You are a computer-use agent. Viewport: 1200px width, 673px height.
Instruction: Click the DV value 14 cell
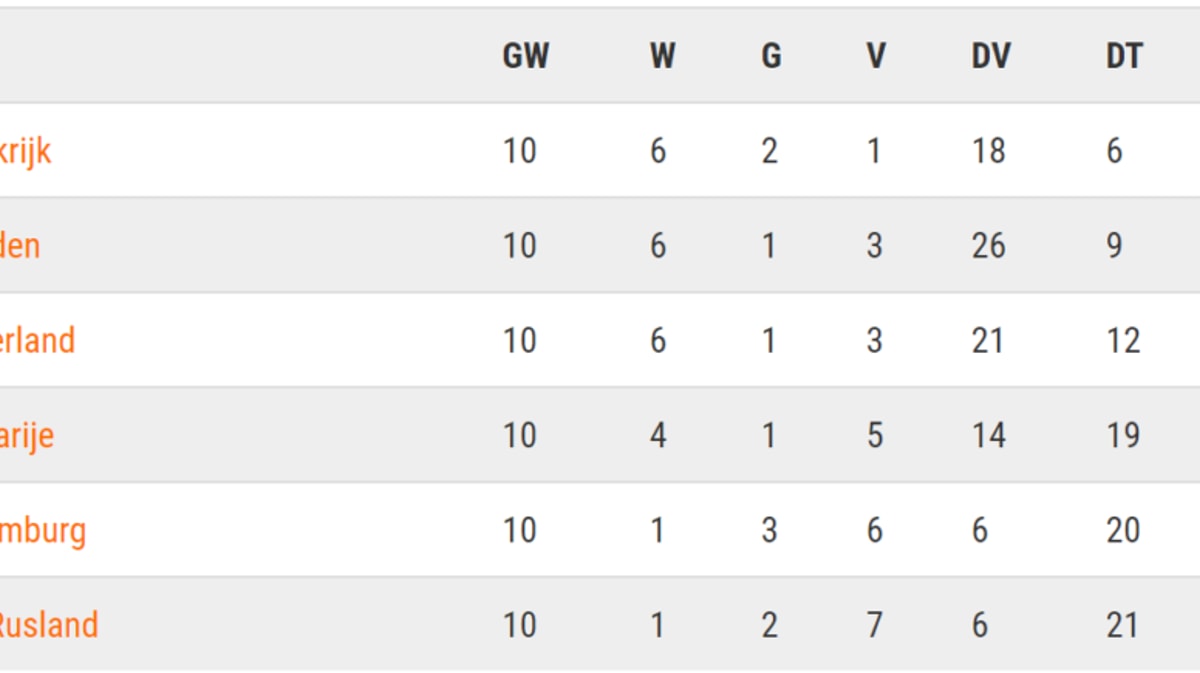(x=988, y=436)
